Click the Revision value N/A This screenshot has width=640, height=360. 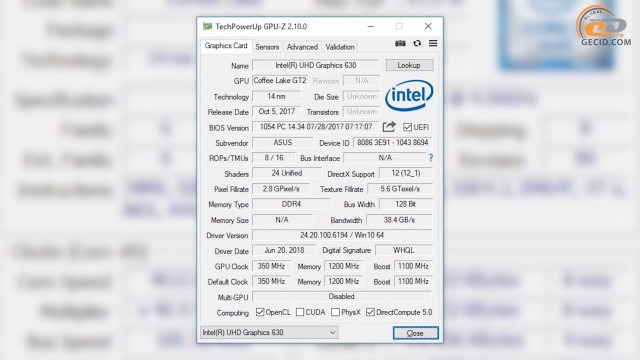click(362, 81)
